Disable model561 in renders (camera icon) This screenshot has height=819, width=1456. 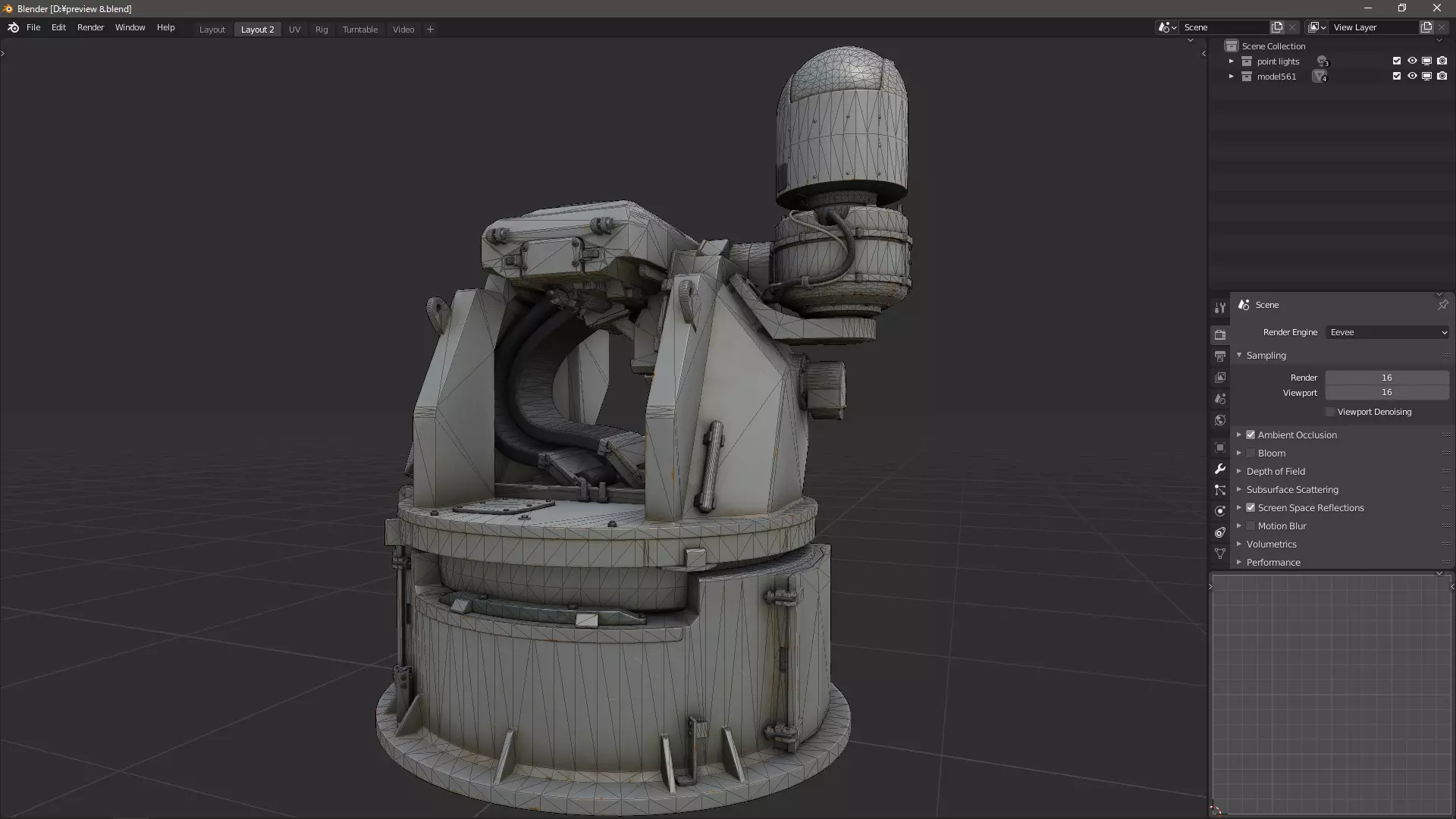point(1442,76)
